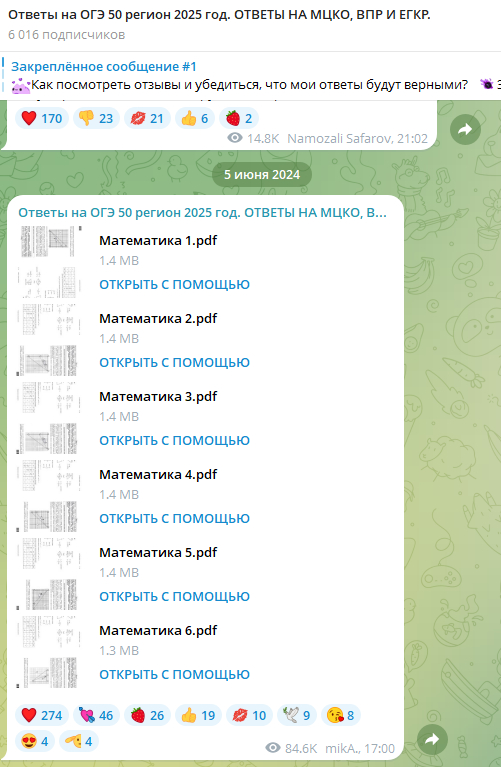Viewport: 501px width, 767px height.
Task: Toggle the kissing face reaction with 8
Action: (x=341, y=715)
